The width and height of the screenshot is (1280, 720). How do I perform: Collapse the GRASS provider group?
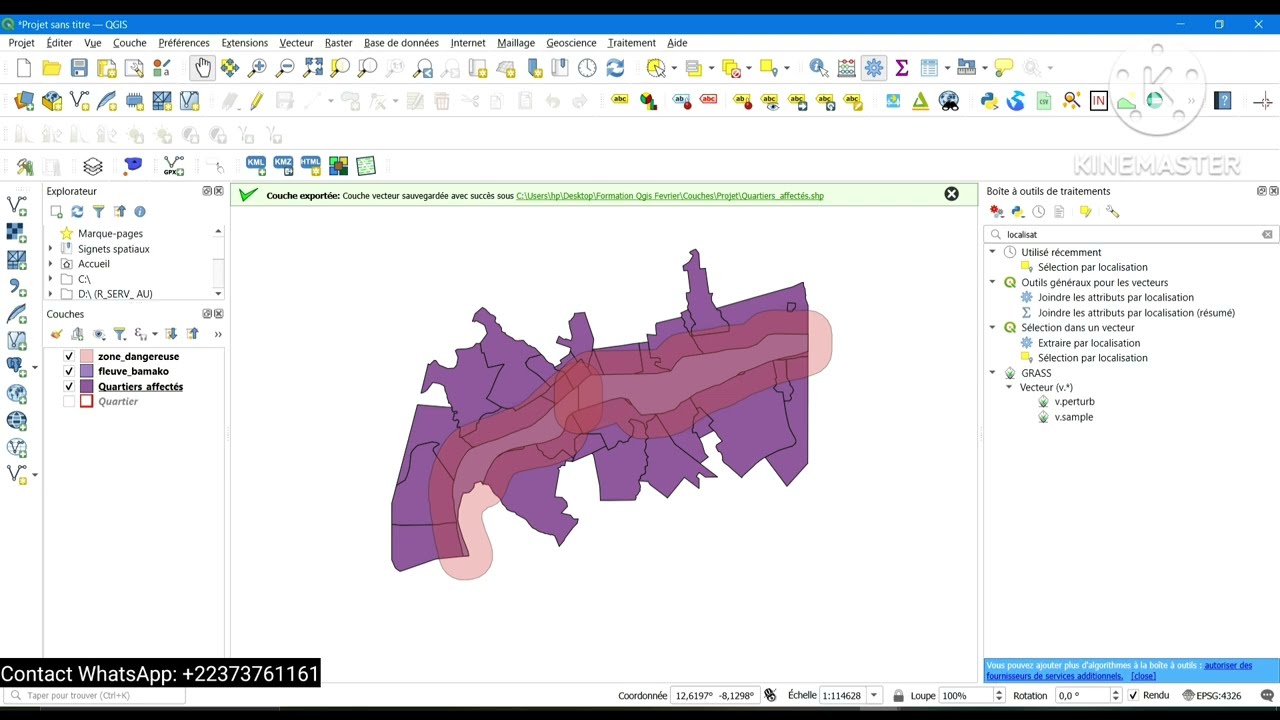[x=993, y=373]
